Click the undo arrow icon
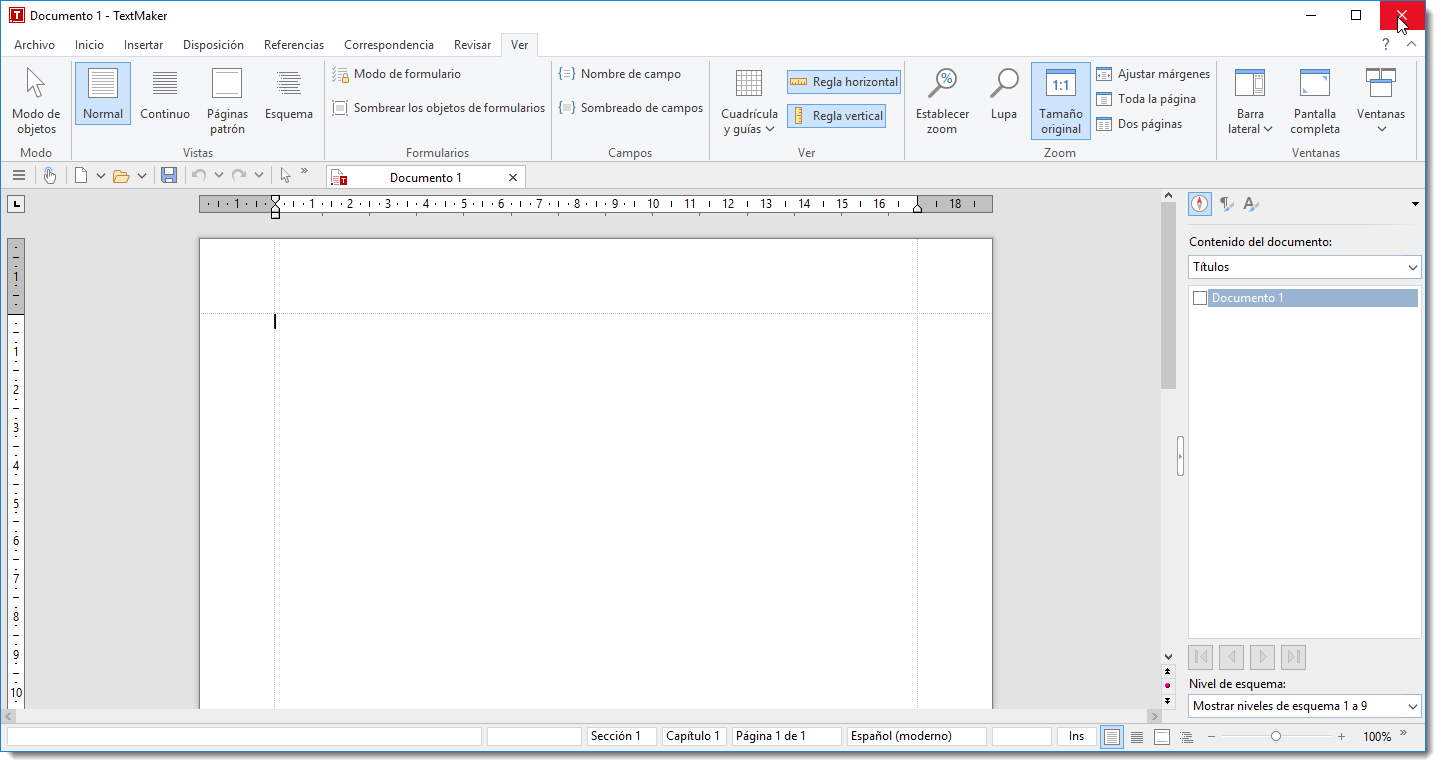The width and height of the screenshot is (1441, 767). [199, 176]
